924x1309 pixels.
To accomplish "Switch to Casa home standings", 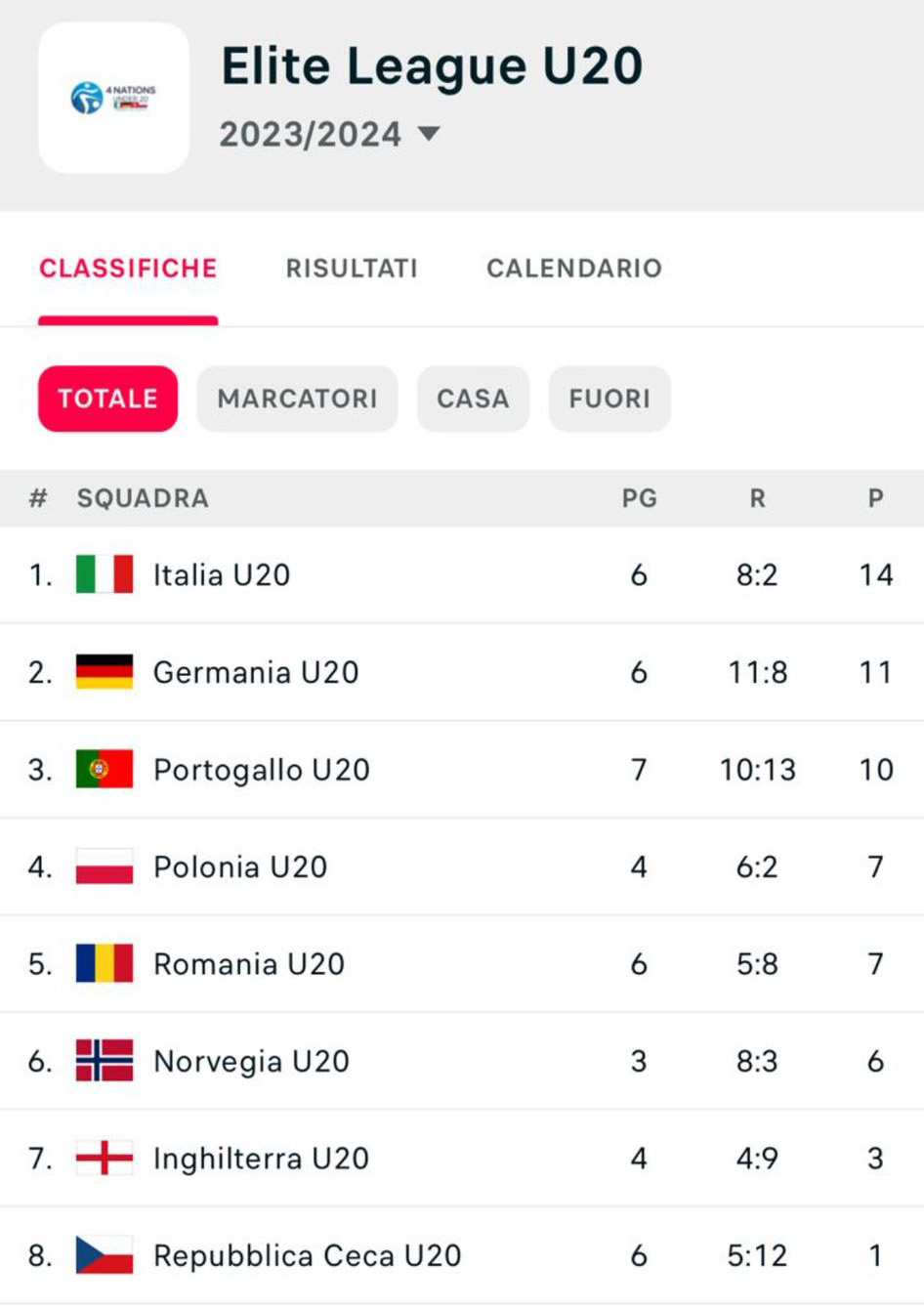I will pyautogui.click(x=473, y=399).
